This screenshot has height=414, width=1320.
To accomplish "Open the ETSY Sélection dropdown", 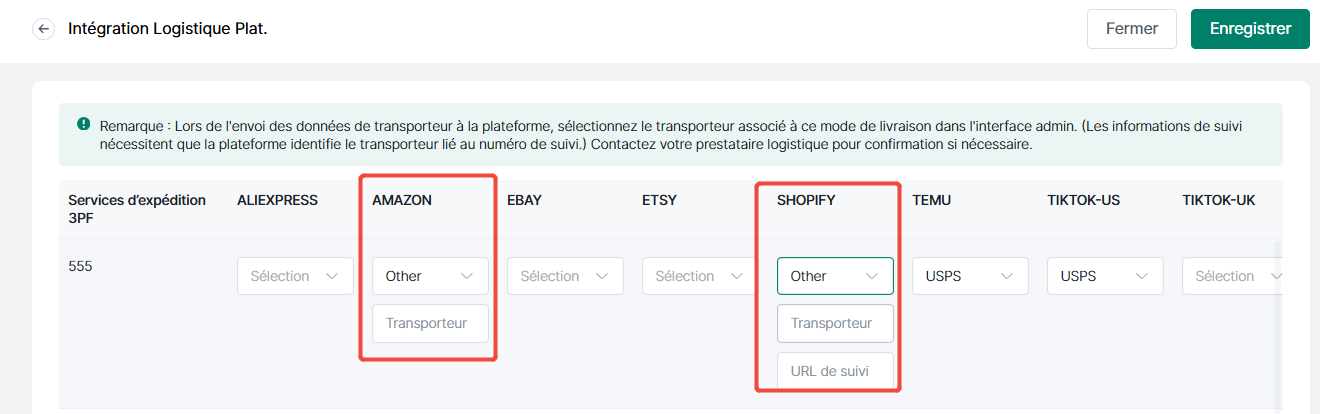I will tap(700, 276).
